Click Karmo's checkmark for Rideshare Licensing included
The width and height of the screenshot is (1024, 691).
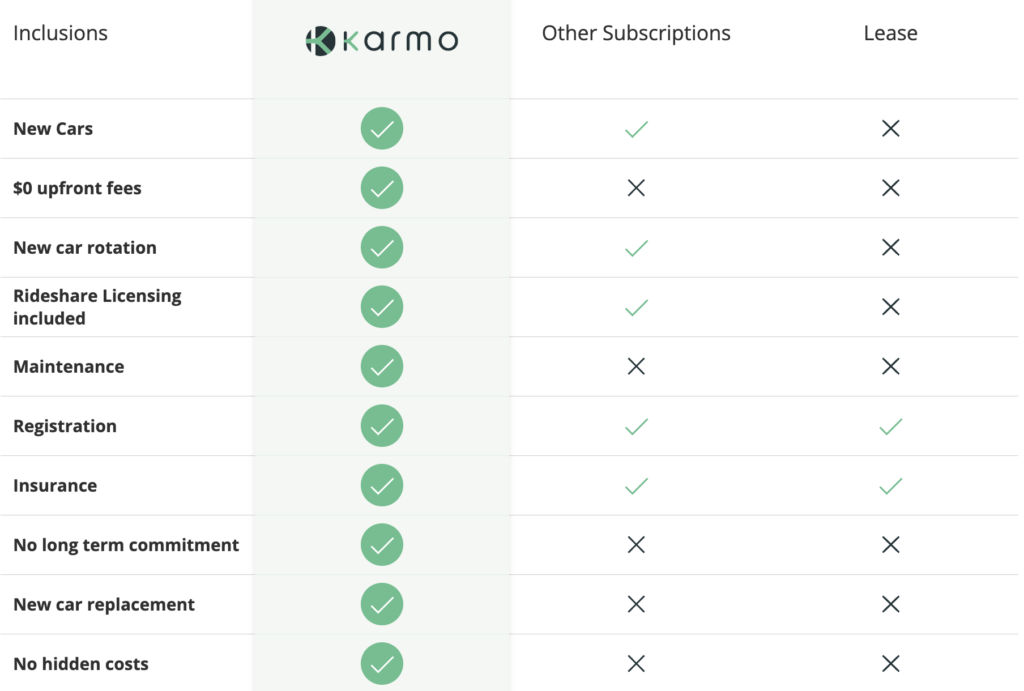pos(381,307)
